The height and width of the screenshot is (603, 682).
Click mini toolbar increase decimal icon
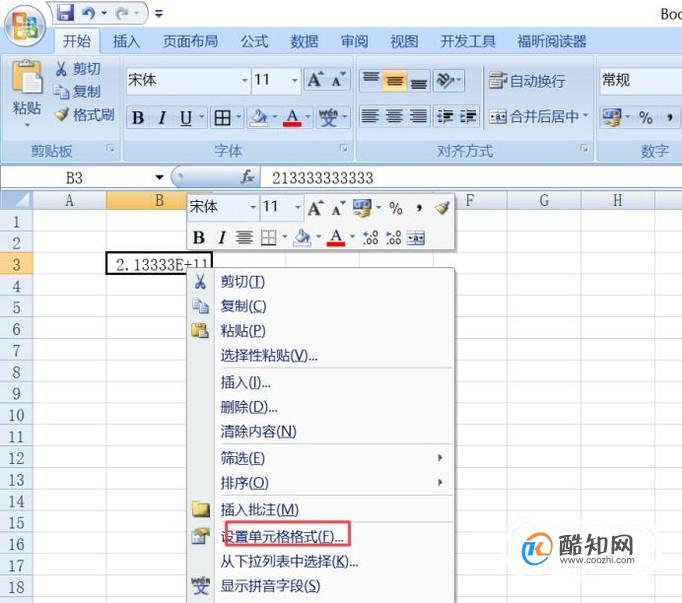370,238
